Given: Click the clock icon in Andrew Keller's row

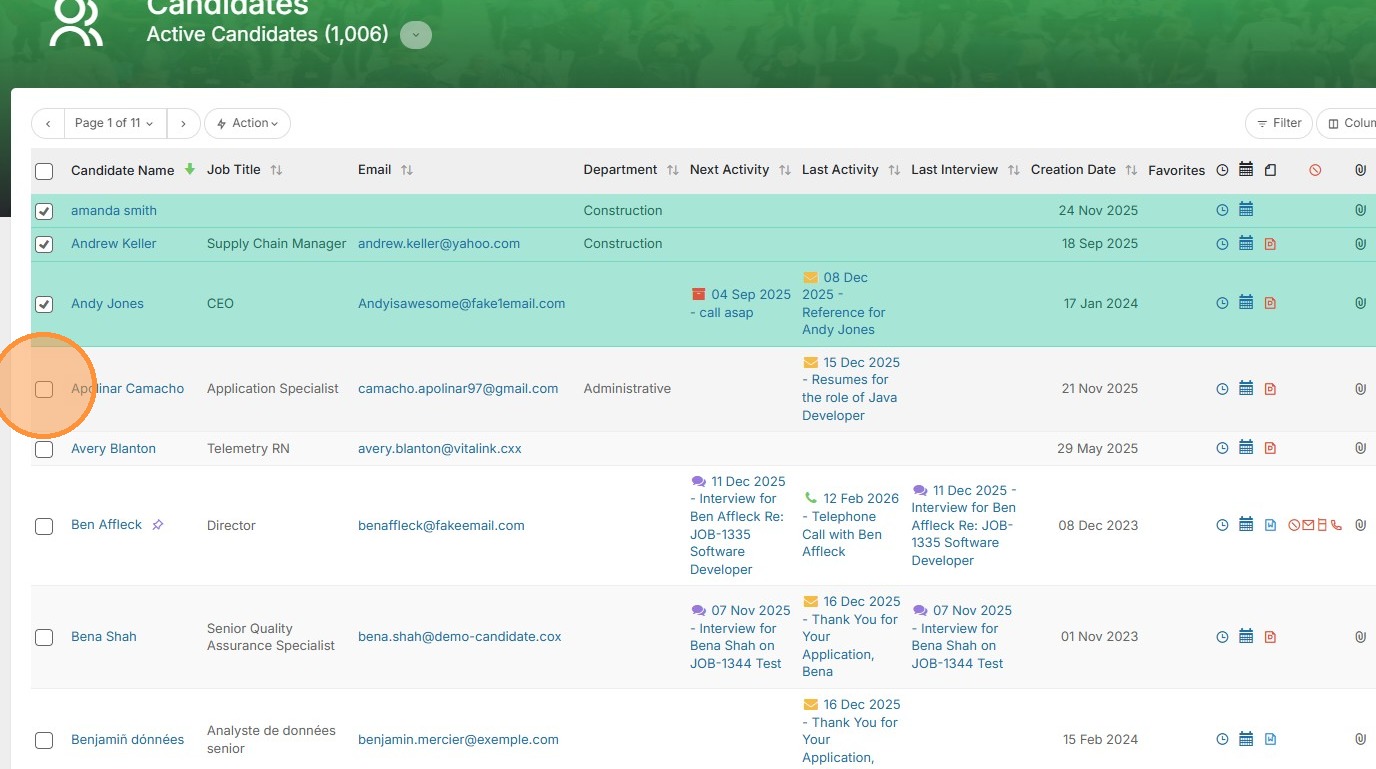Looking at the screenshot, I should tap(1222, 244).
